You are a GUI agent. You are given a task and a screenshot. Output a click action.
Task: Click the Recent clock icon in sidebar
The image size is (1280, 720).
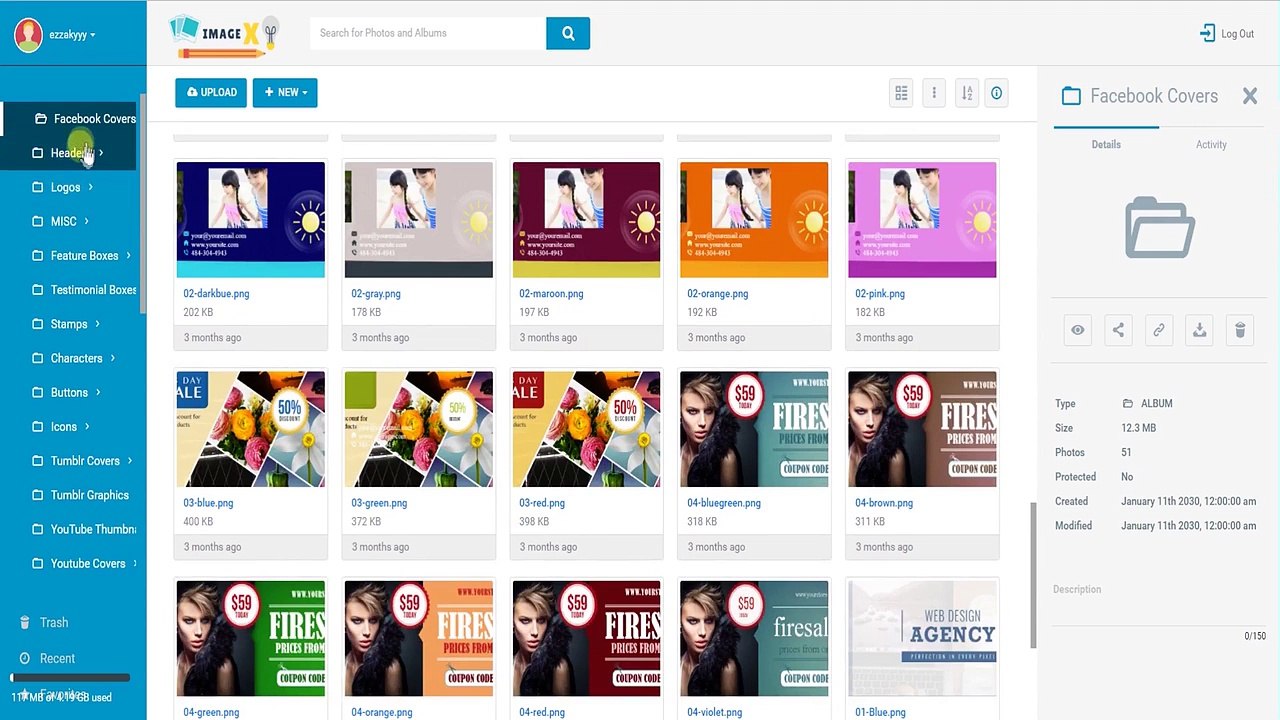coord(25,658)
